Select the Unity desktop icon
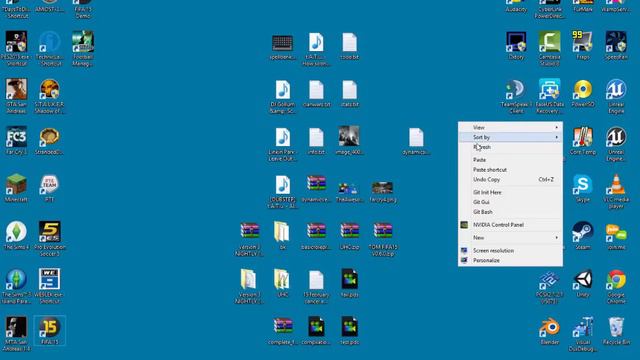 click(x=583, y=283)
